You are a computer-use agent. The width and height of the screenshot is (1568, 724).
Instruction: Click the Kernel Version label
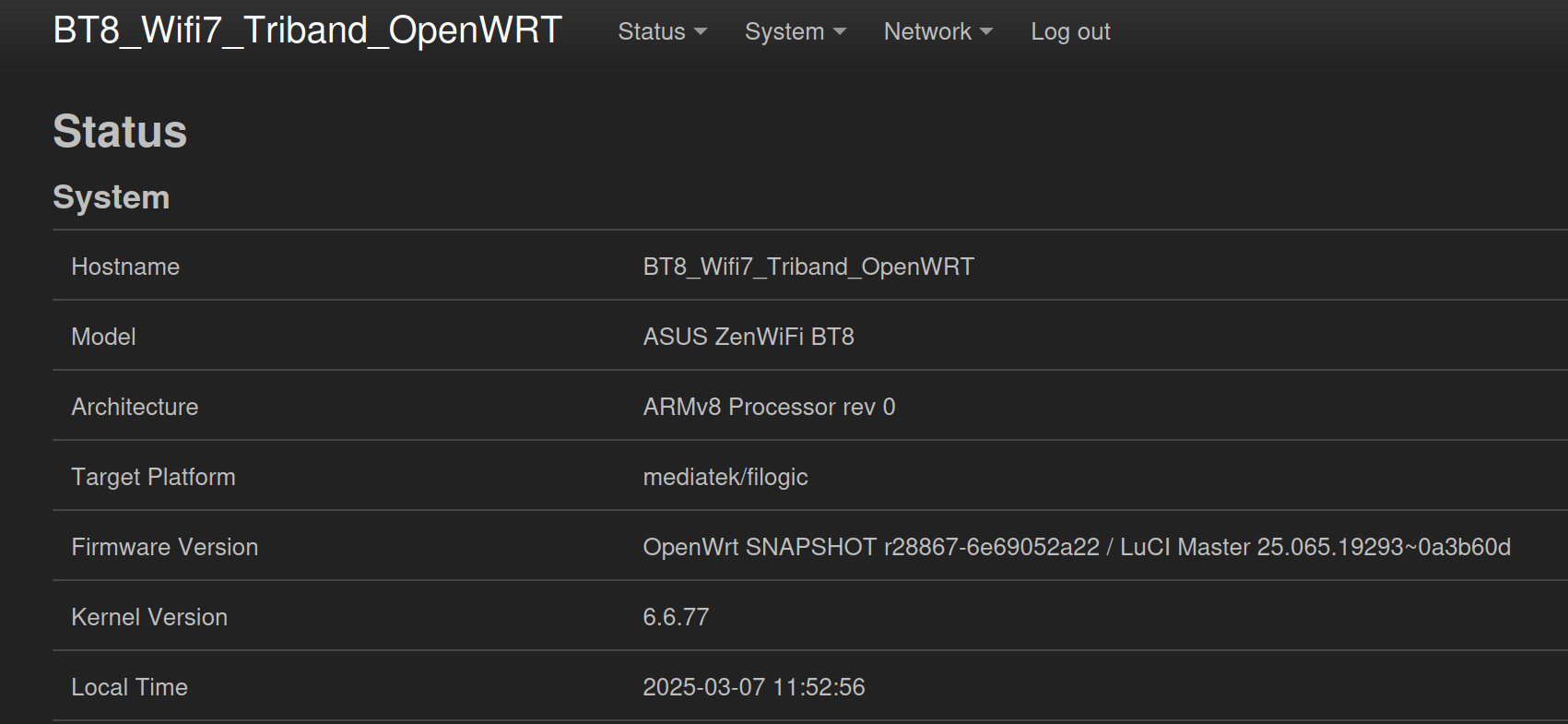[149, 617]
